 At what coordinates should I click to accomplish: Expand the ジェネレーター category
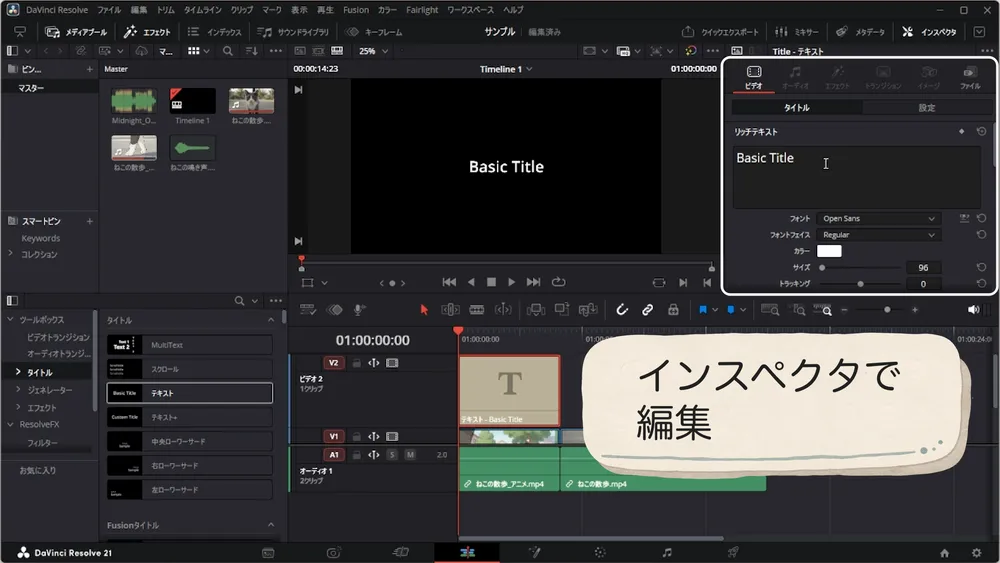pos(18,390)
